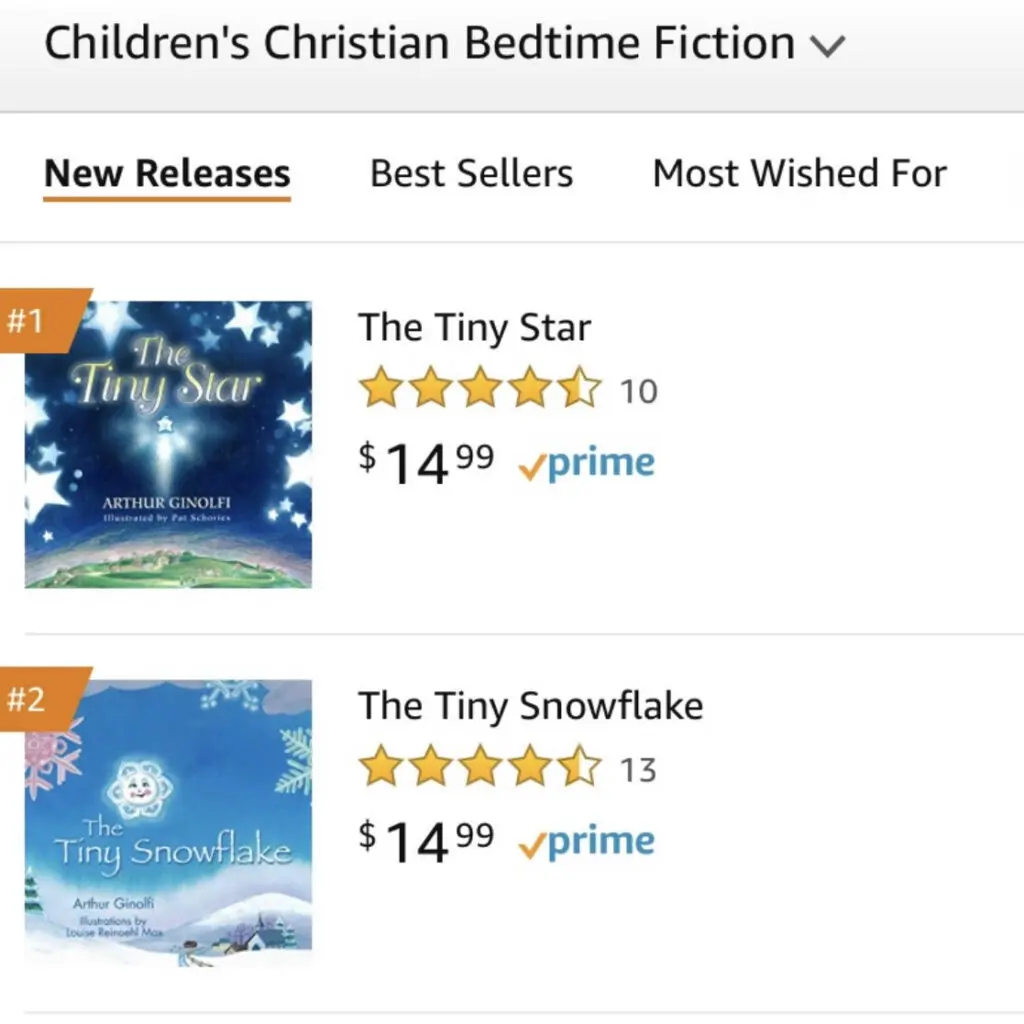
Task: Click The Tiny Snowflake star rating
Action: (x=480, y=766)
